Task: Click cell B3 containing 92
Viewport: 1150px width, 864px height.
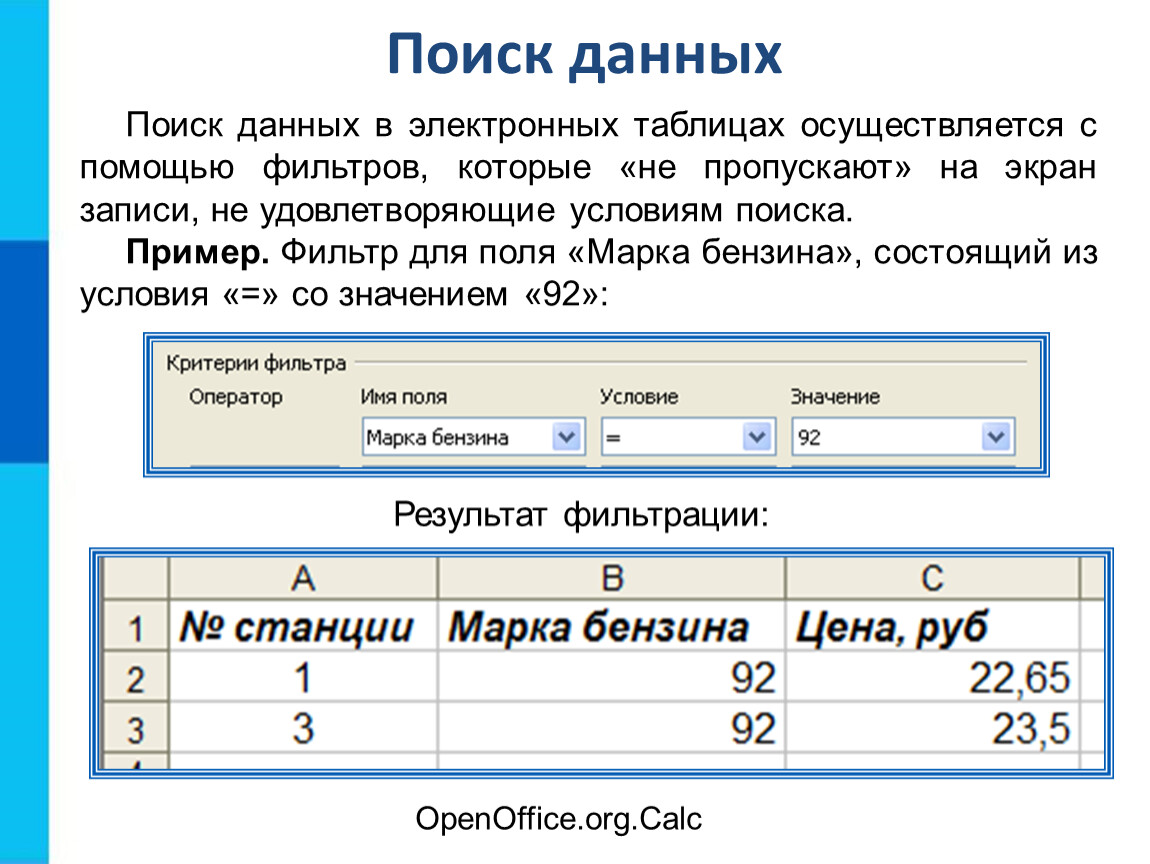Action: coord(611,728)
